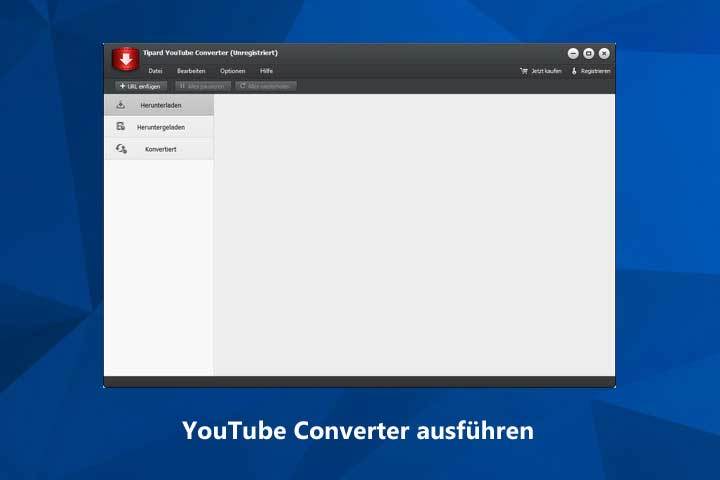Click the Registrieren key icon
This screenshot has height=480, width=720.
[x=574, y=71]
